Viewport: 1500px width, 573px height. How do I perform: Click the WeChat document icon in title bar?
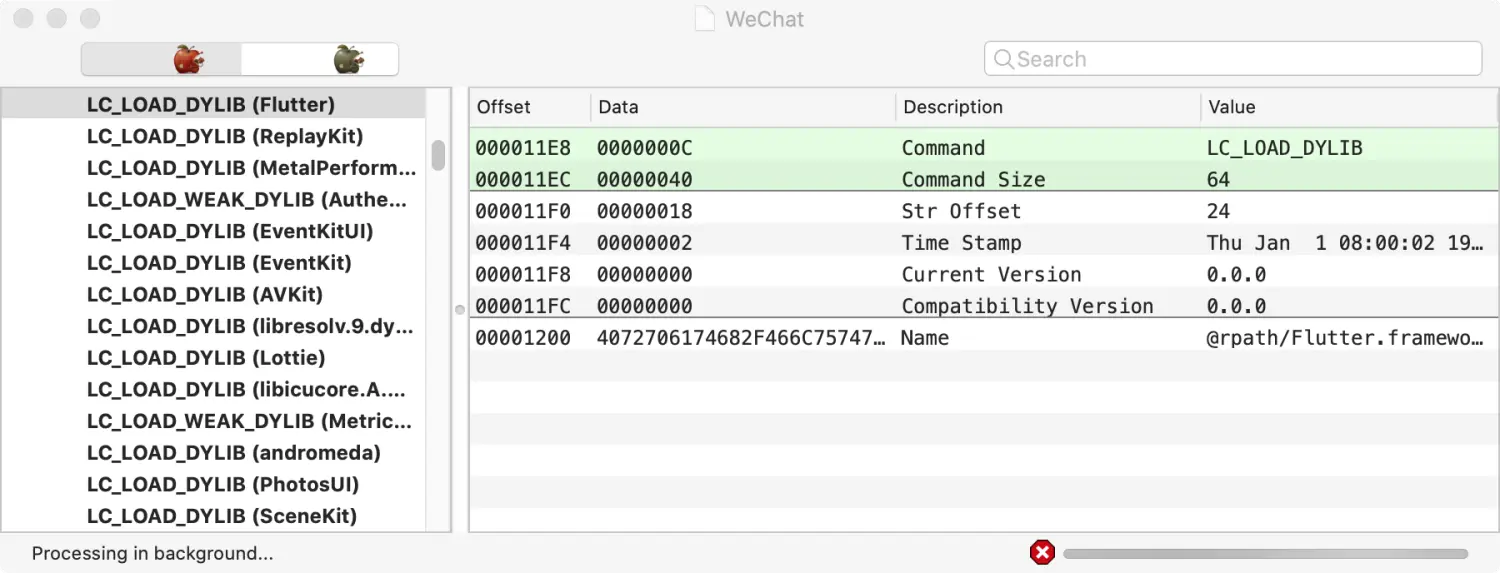click(705, 19)
